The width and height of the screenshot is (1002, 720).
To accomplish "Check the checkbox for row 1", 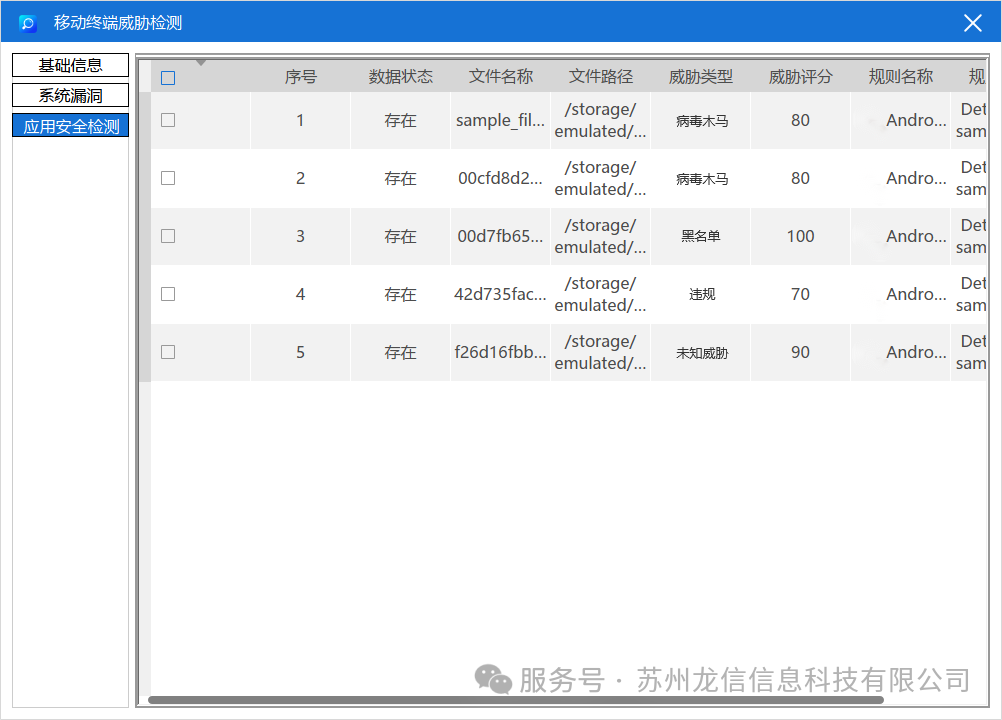I will pyautogui.click(x=168, y=120).
